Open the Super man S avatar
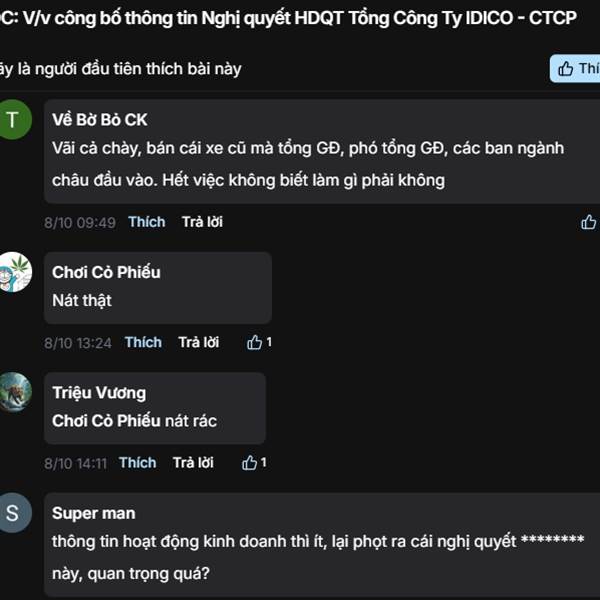Viewport: 600px width, 600px height. pos(13,513)
